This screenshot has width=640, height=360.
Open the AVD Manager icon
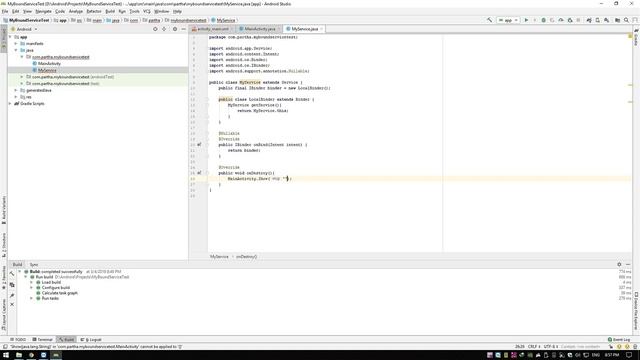pos(598,20)
